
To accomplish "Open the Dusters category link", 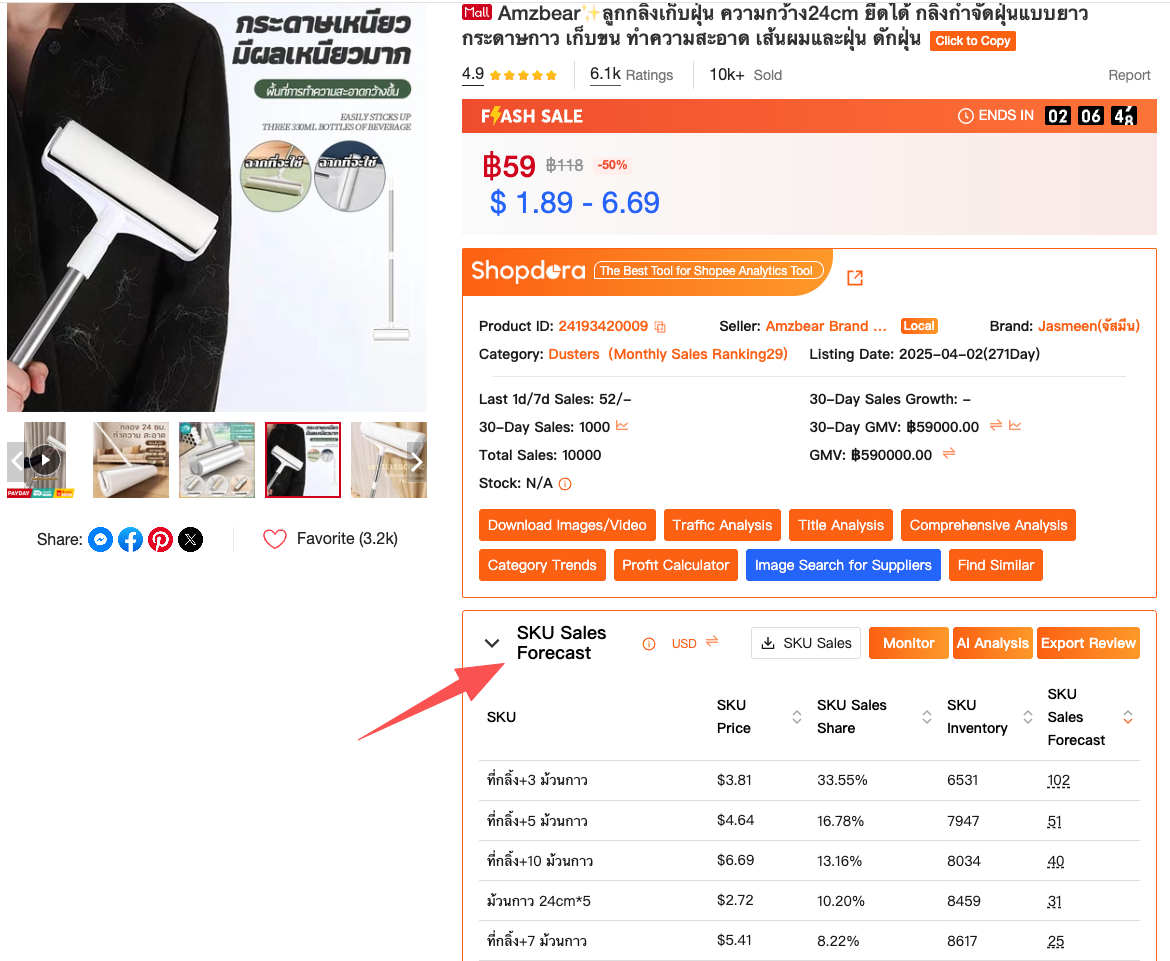I will point(574,354).
